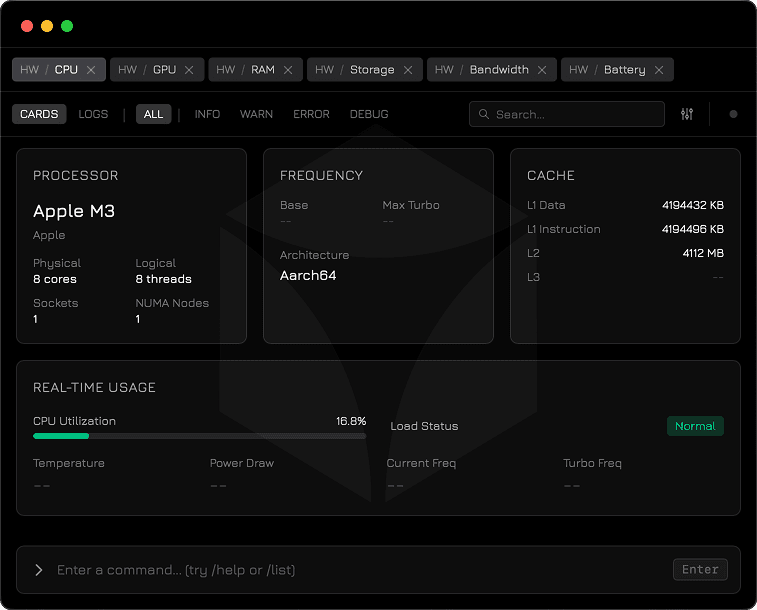Click the red close window button
757x610 pixels.
[x=27, y=26]
